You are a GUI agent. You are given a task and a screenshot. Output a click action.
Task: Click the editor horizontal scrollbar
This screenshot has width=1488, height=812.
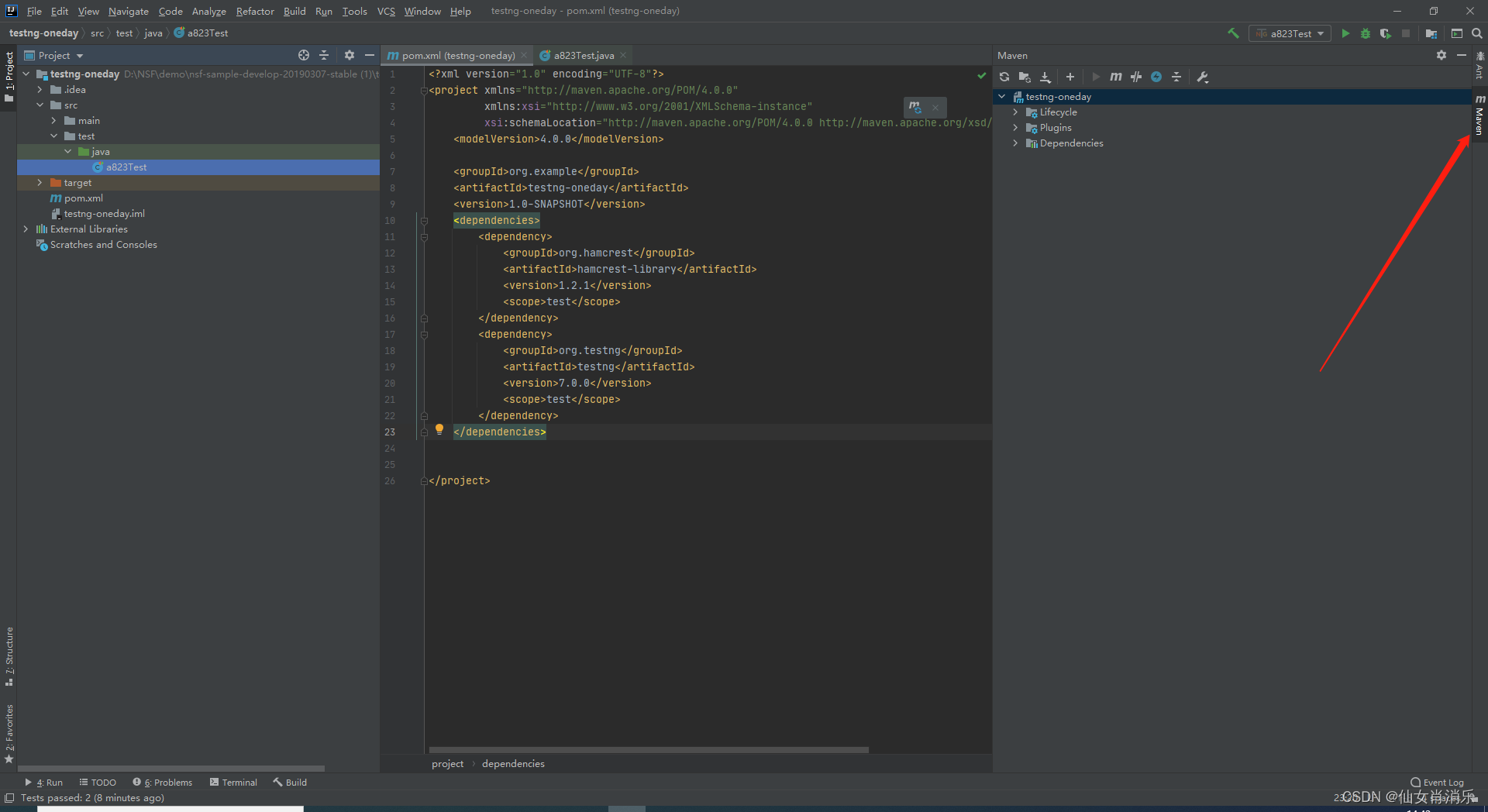coord(649,750)
